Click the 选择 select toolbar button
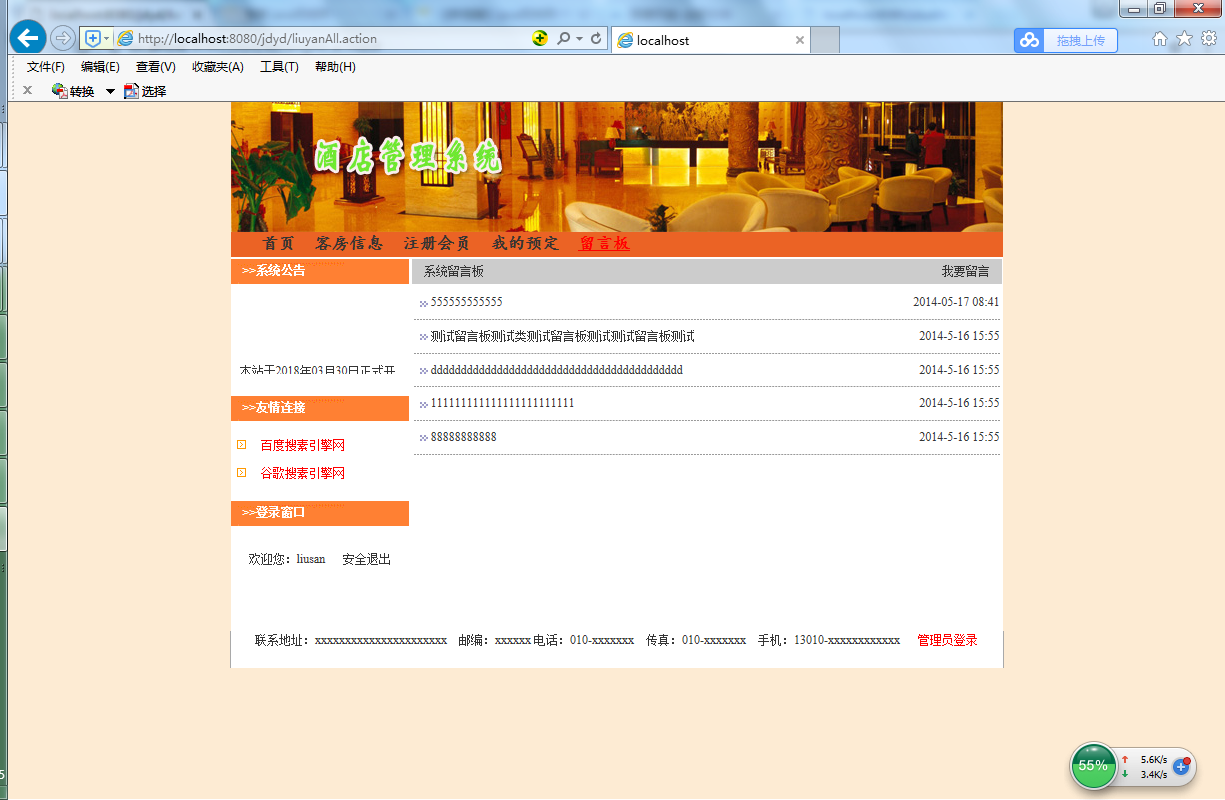This screenshot has height=800, width=1225. [145, 91]
